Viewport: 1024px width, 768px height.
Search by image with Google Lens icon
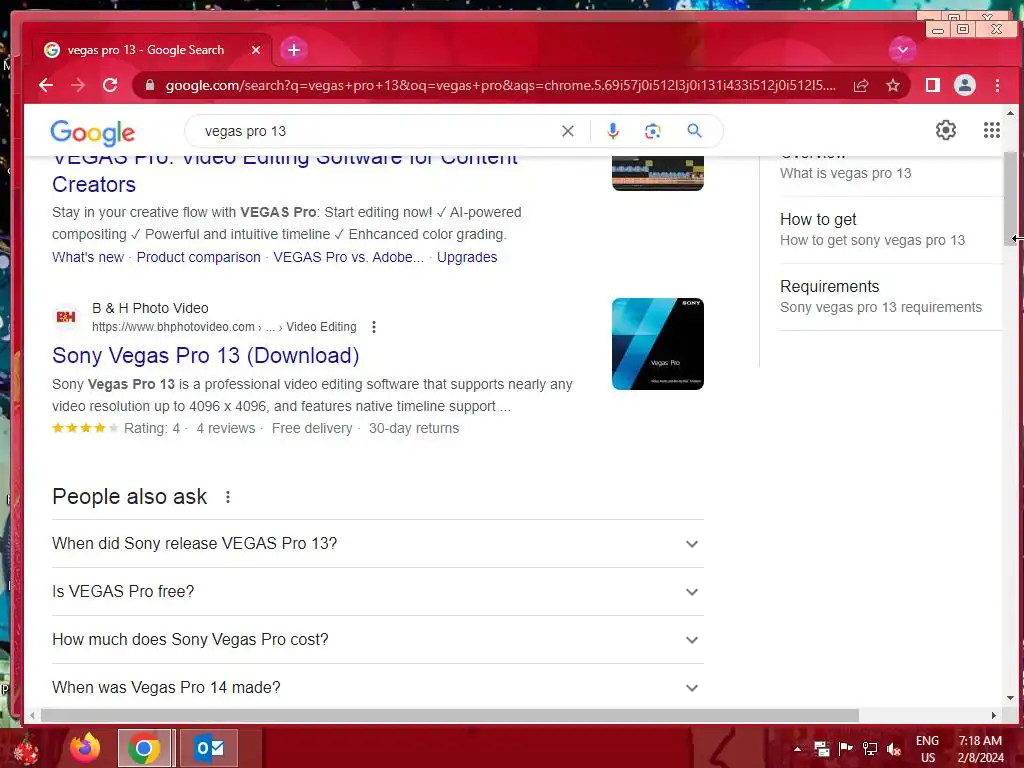tap(652, 131)
